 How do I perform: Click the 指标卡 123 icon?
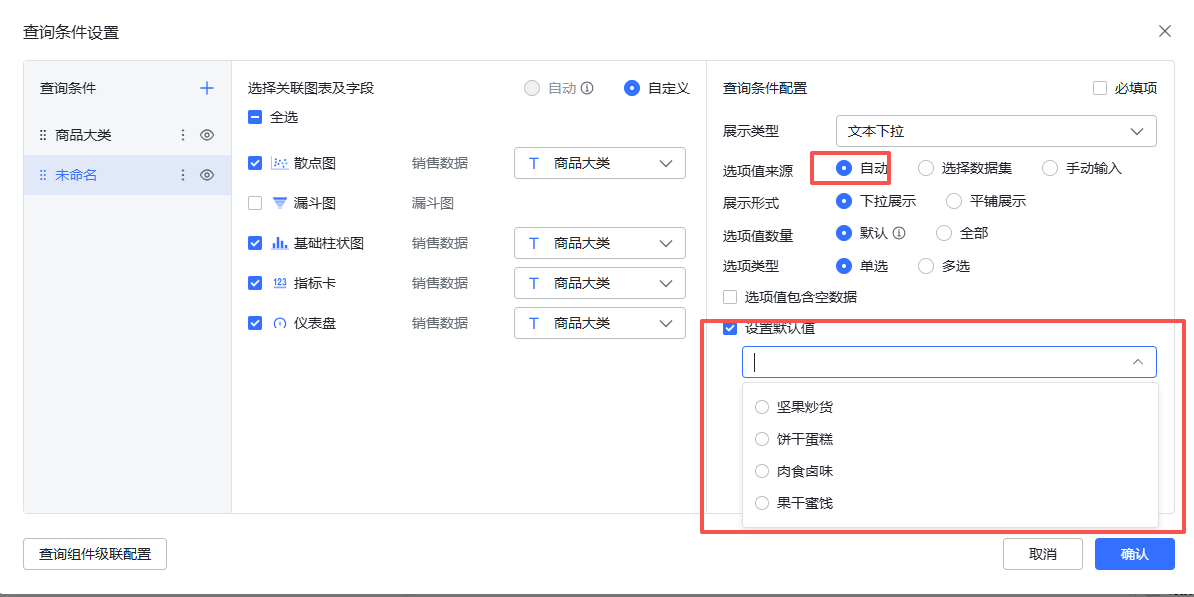pyautogui.click(x=279, y=283)
